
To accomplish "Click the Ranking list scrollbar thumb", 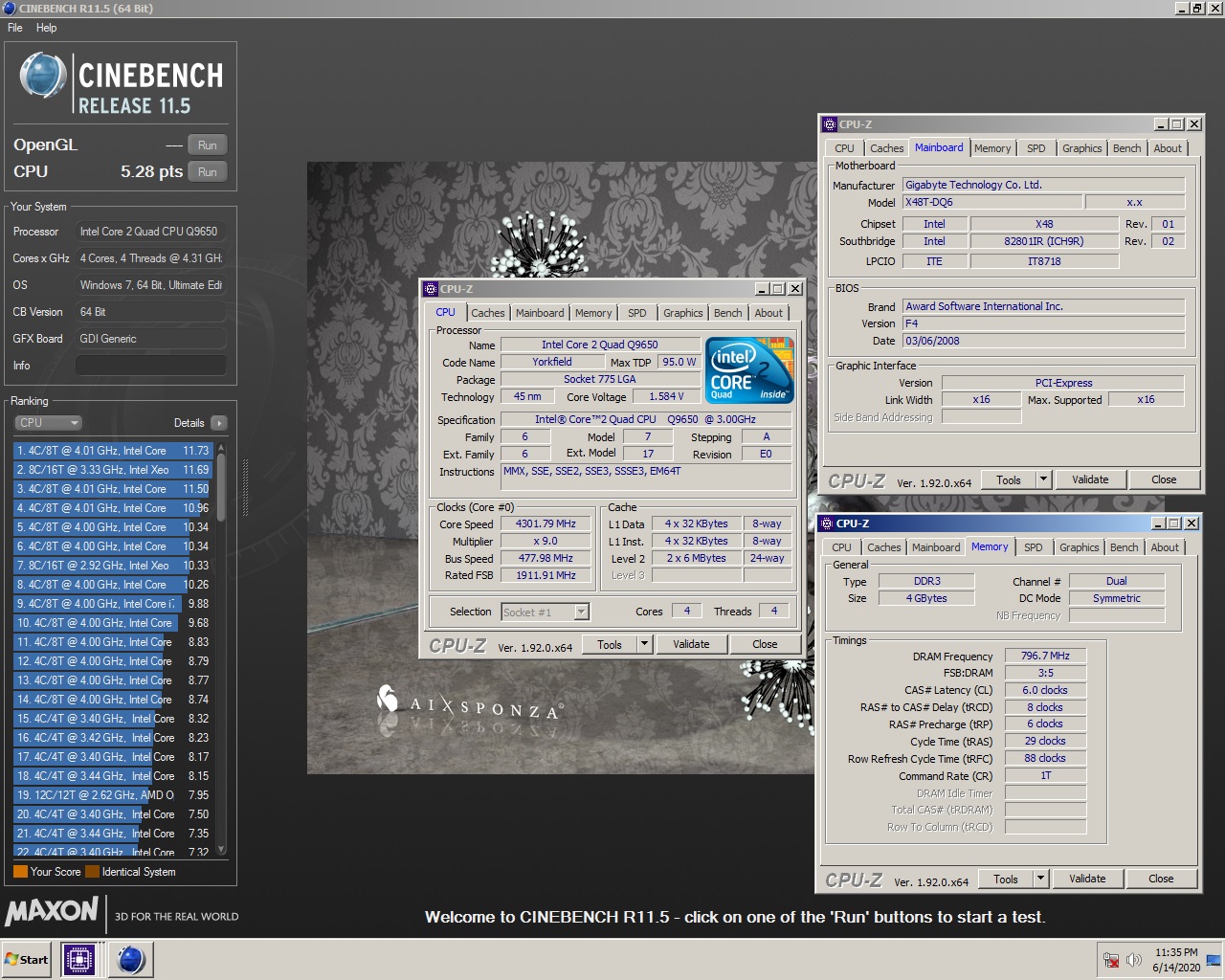I will [222, 487].
